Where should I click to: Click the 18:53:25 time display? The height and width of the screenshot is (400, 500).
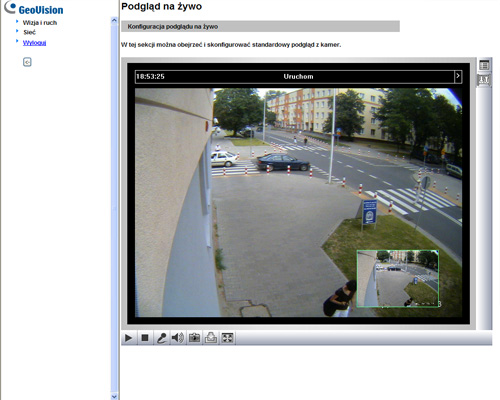[x=150, y=76]
